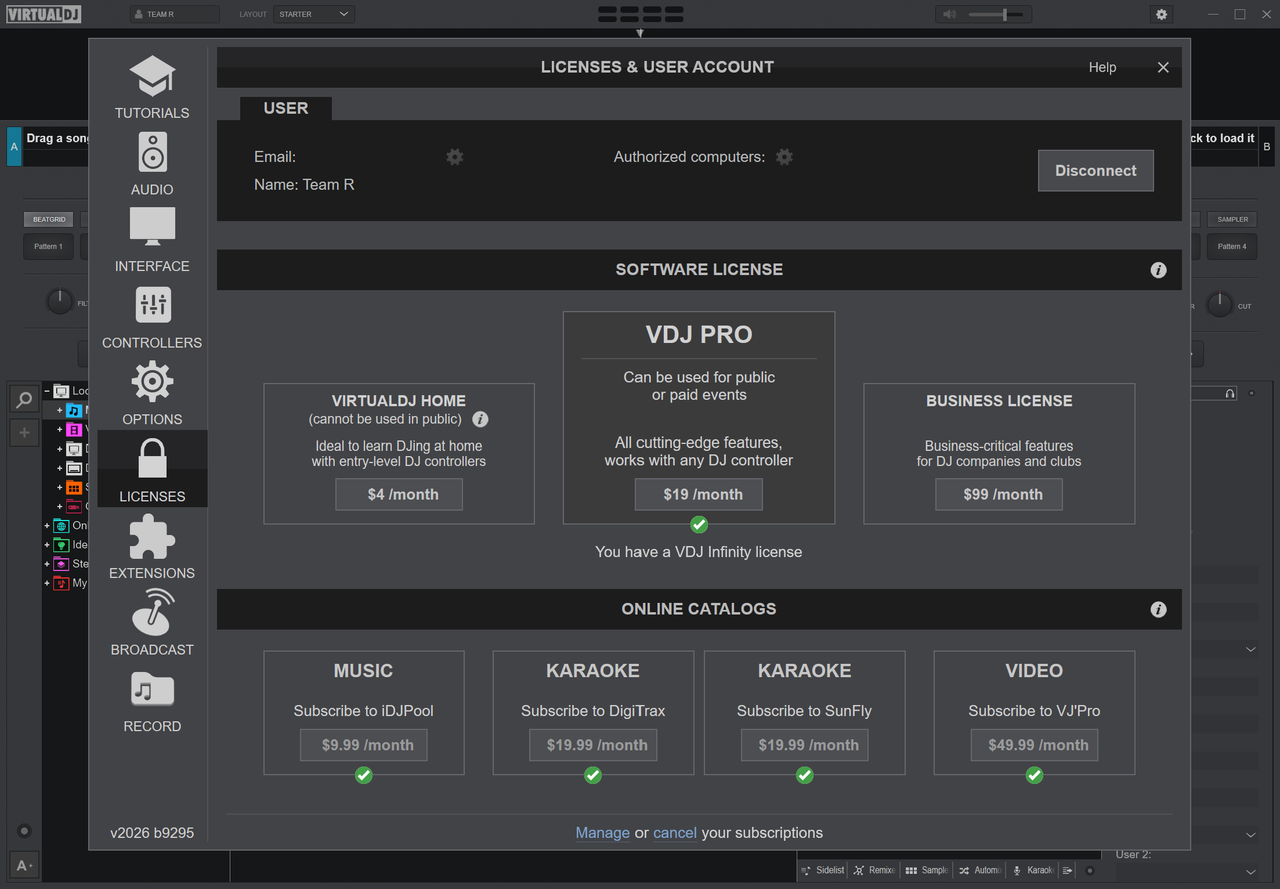Click the browser font size A button
Screen dimensions: 1280x889
tap(24, 865)
